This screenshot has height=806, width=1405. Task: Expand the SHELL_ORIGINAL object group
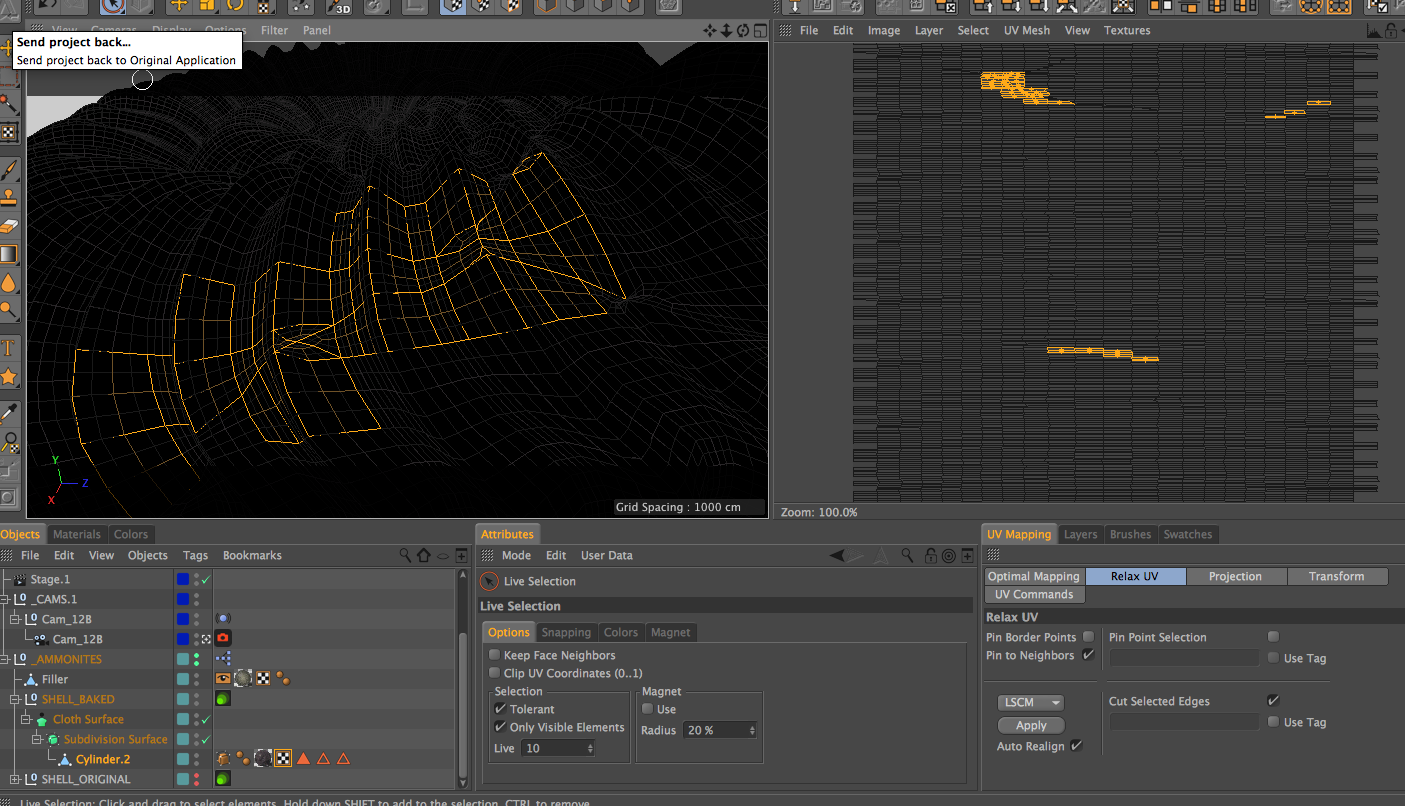pyautogui.click(x=16, y=779)
